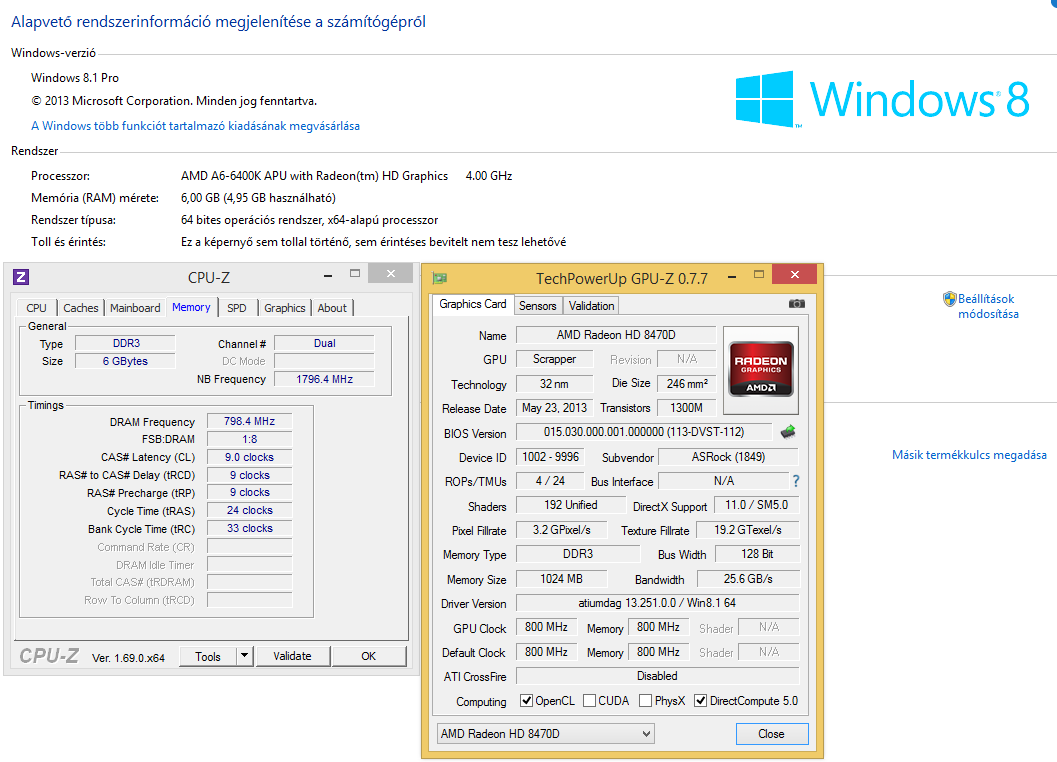Click the Memory Size value 1024 MB
The width and height of the screenshot is (1057, 762).
[x=562, y=579]
